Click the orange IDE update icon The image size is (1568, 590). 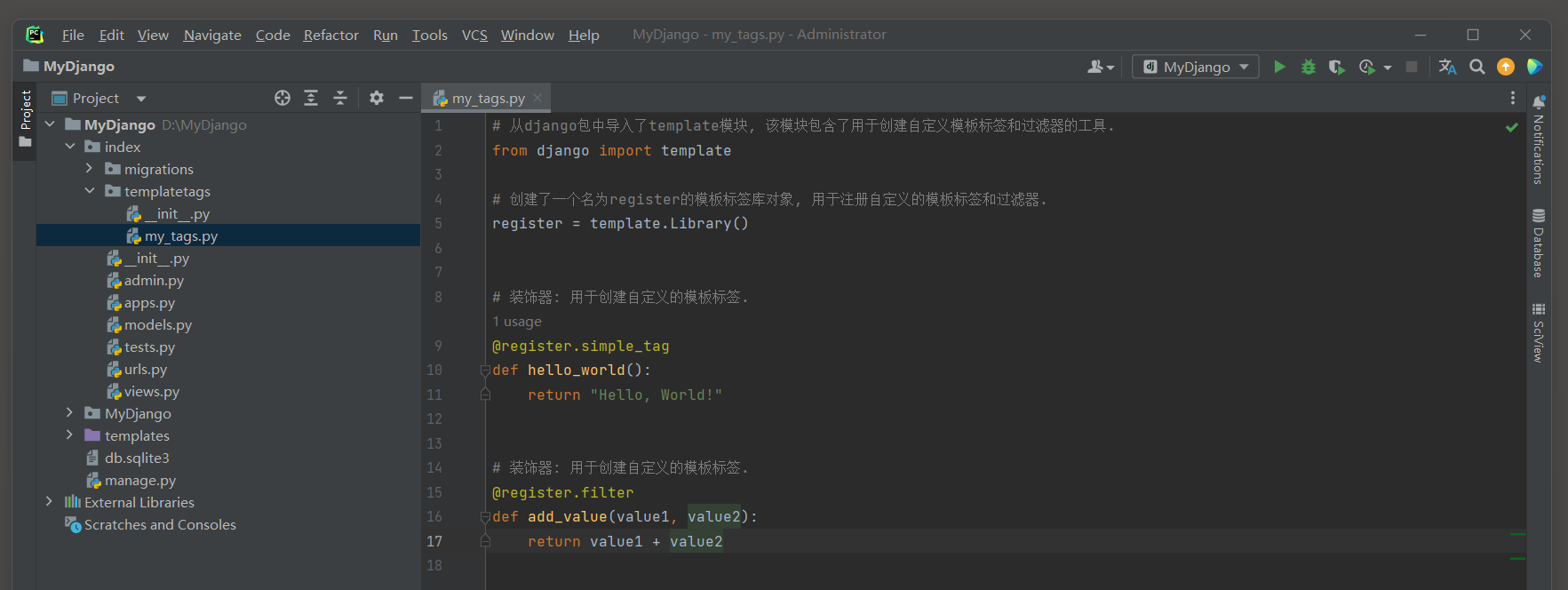pyautogui.click(x=1505, y=67)
